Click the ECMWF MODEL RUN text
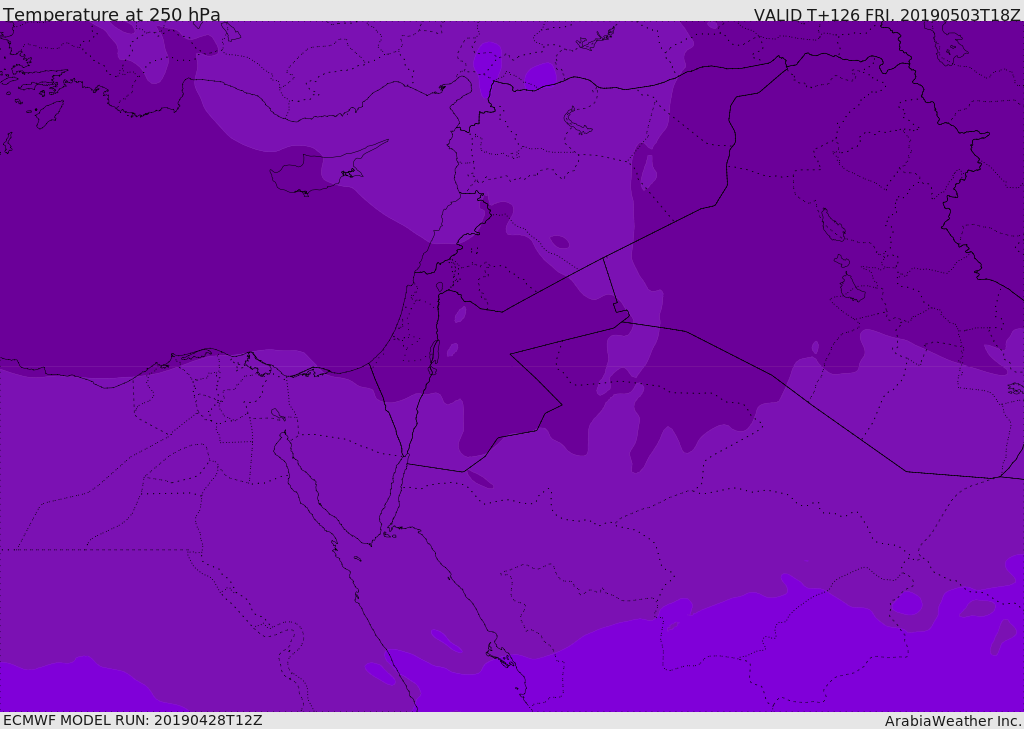Viewport: 1024px width, 729px height. pos(133,720)
